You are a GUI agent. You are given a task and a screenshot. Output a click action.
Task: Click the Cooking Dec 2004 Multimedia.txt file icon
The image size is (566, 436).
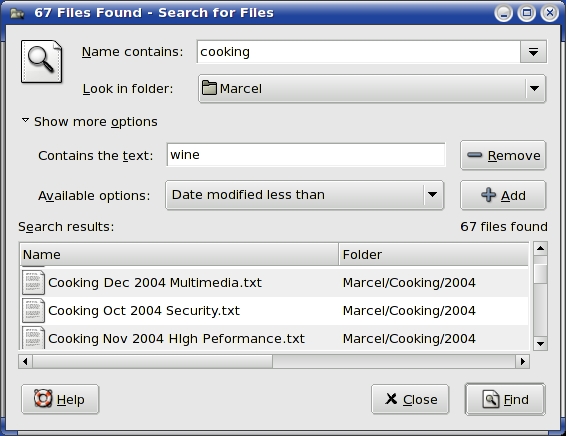(33, 283)
